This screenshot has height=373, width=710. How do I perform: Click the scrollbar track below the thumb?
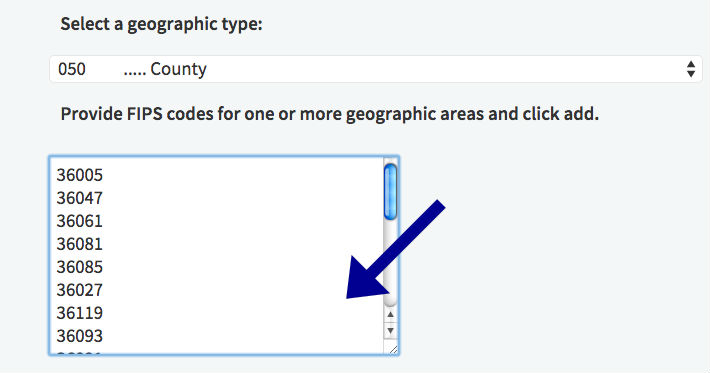pyautogui.click(x=390, y=263)
